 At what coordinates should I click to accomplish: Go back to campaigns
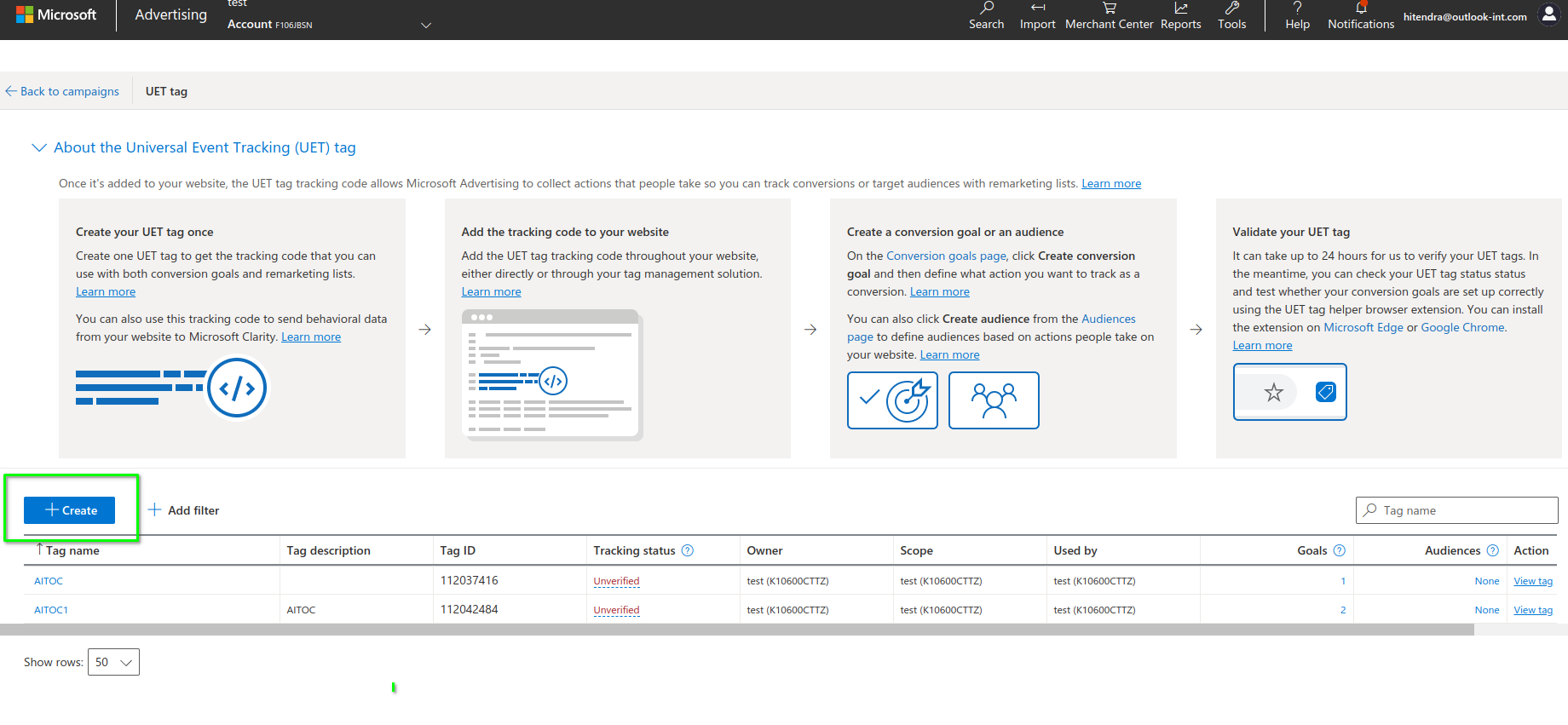(x=62, y=91)
